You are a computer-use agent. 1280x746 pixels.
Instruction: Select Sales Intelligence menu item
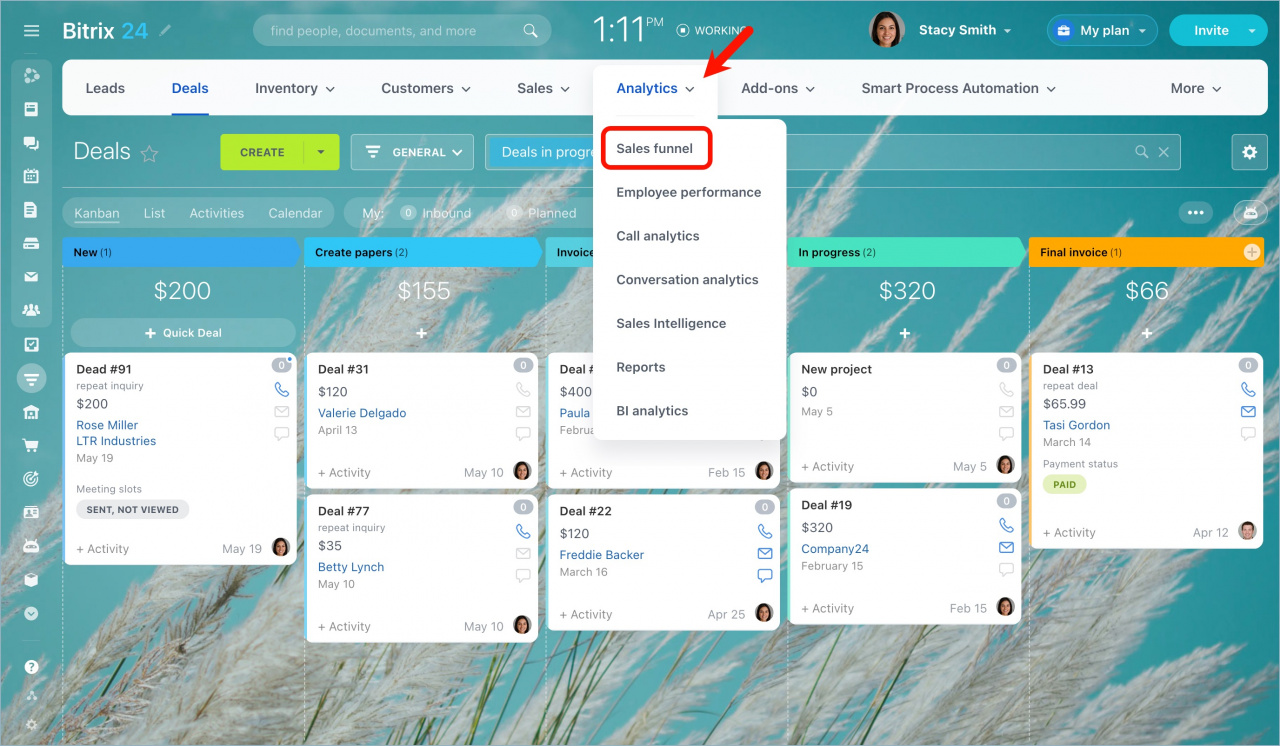coord(671,324)
